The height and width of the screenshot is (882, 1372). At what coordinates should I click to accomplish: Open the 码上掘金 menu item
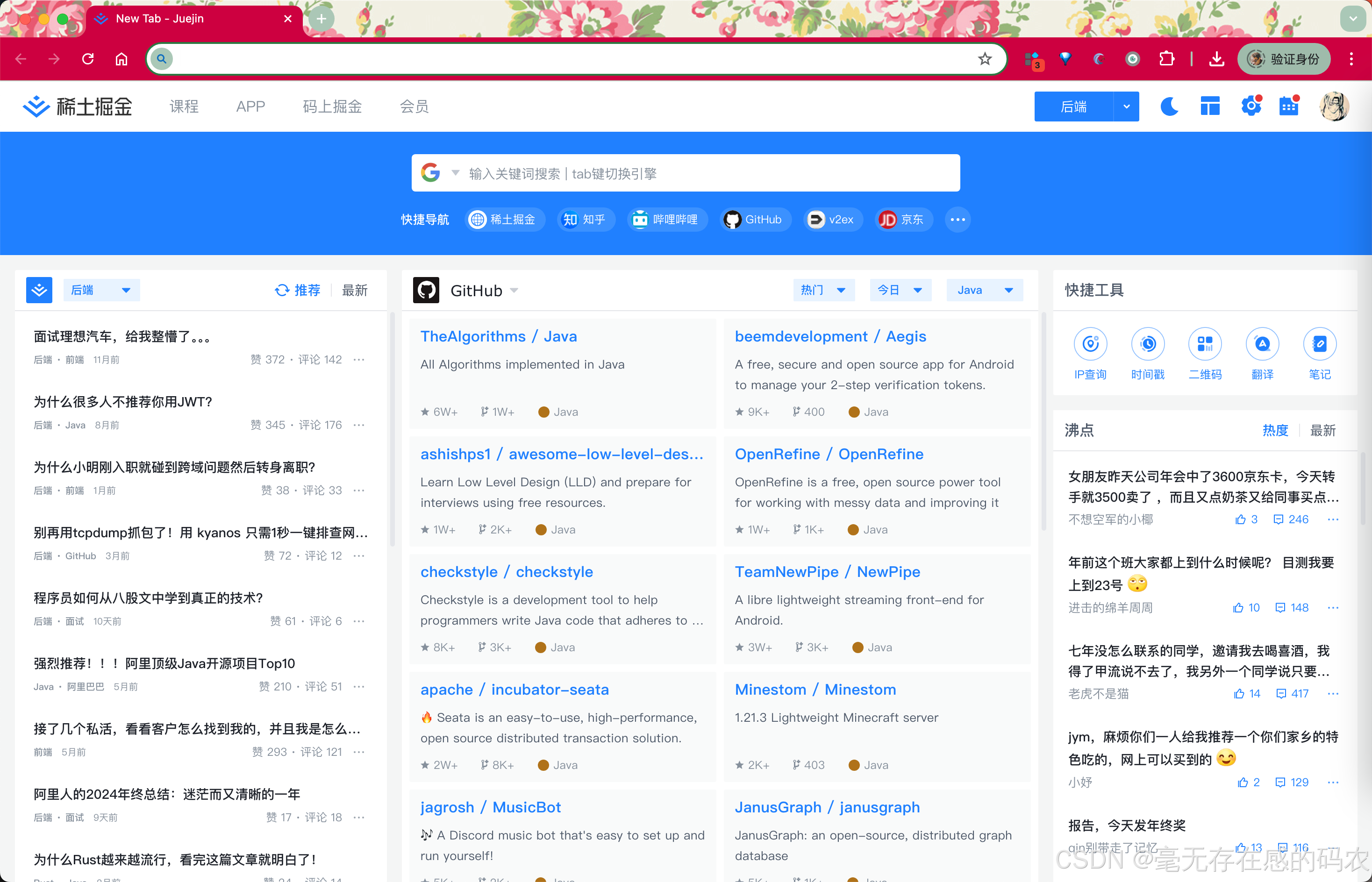coord(332,107)
